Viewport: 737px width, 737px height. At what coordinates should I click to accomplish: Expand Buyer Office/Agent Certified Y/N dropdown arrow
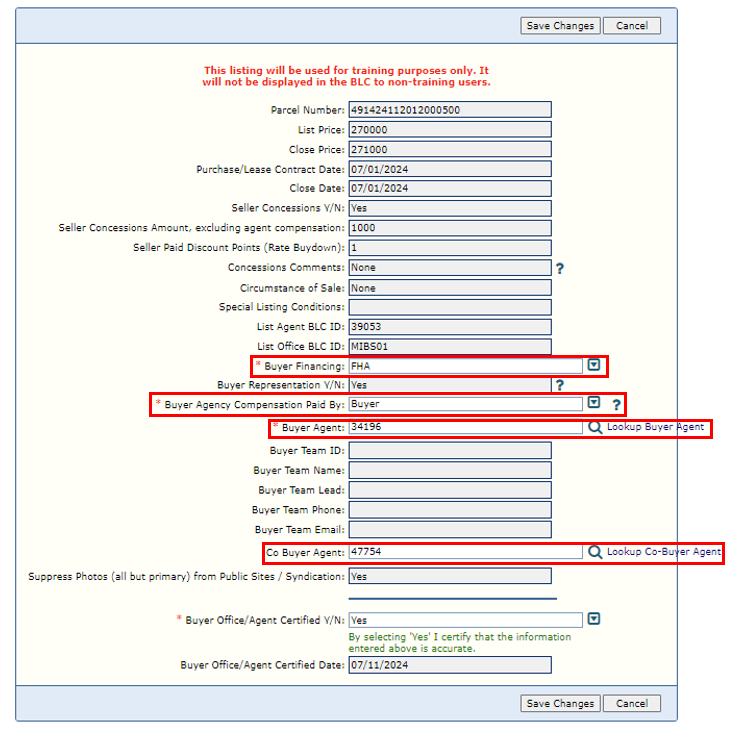coord(594,619)
